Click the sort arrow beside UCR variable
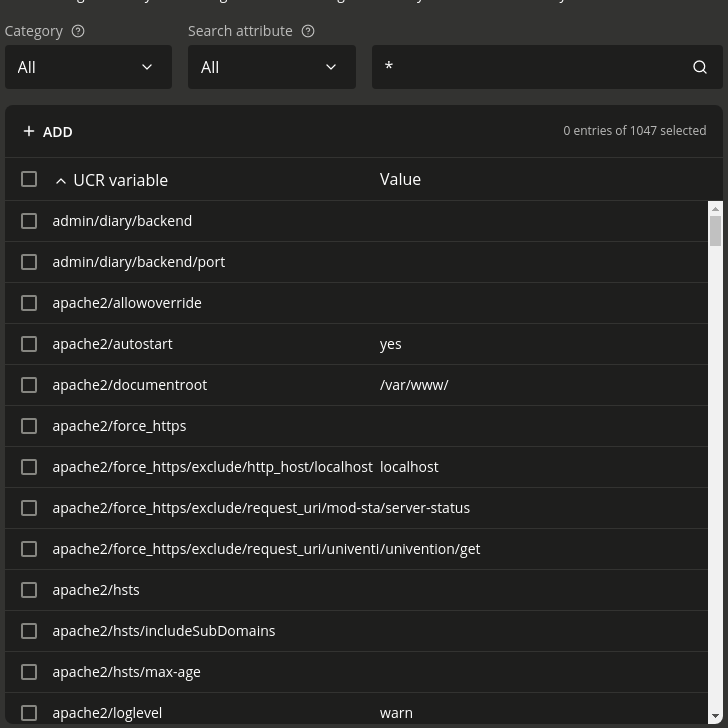728x728 pixels. (61, 180)
